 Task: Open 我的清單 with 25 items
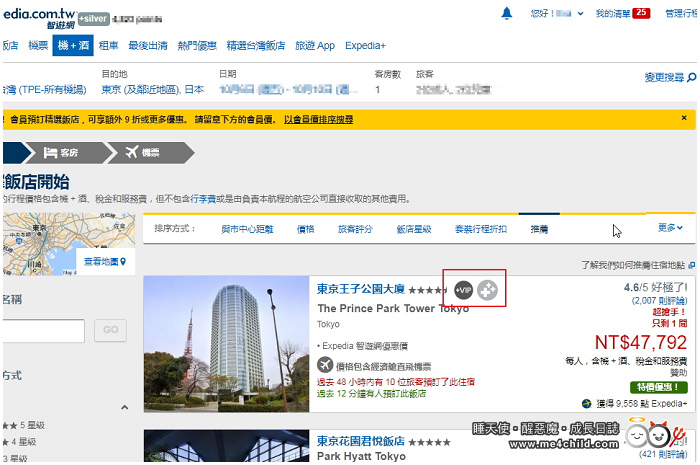click(x=623, y=13)
